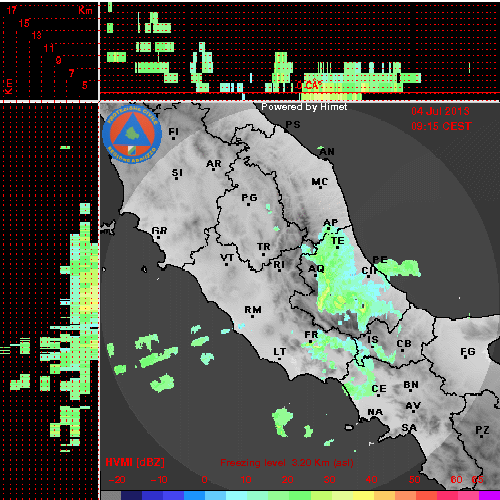Click the IS city label
500x500 pixels.
373,340
